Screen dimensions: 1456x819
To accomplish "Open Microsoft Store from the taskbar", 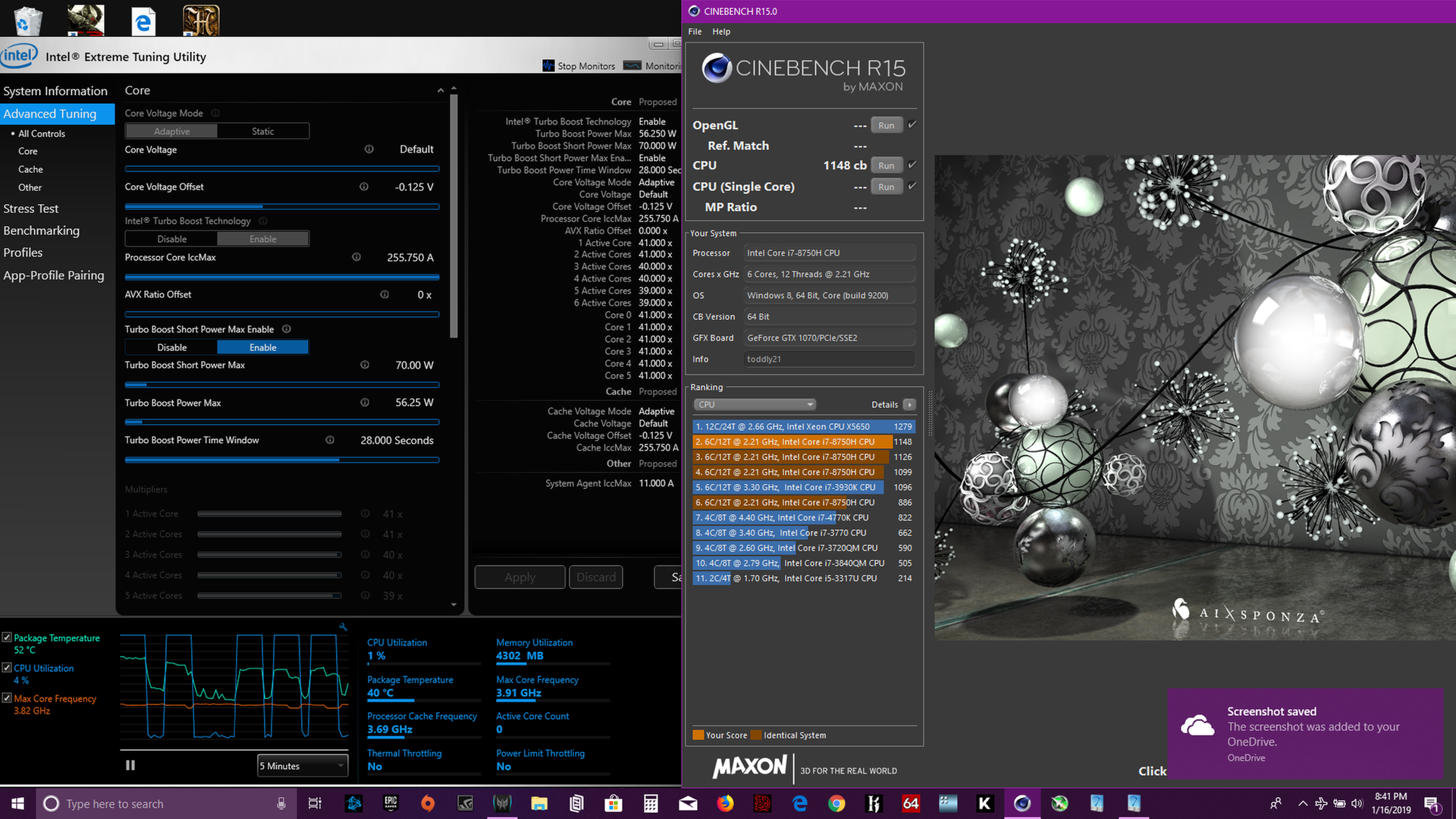I will [613, 803].
